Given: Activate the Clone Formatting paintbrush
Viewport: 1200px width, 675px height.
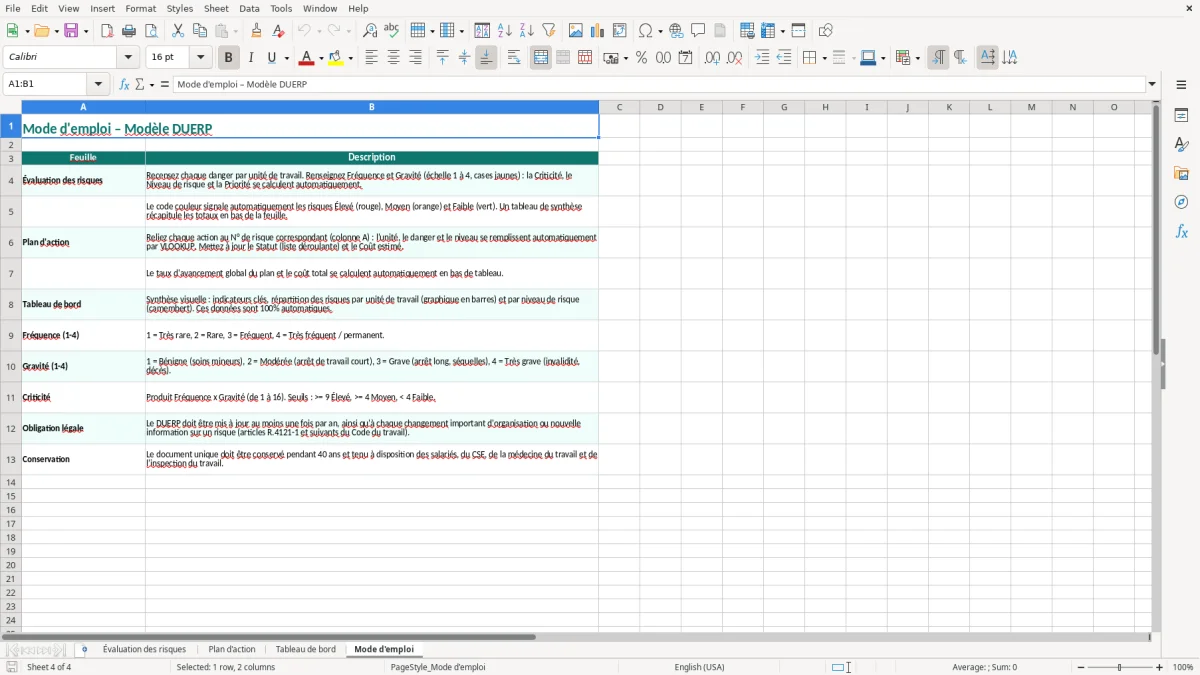Looking at the screenshot, I should (x=256, y=31).
